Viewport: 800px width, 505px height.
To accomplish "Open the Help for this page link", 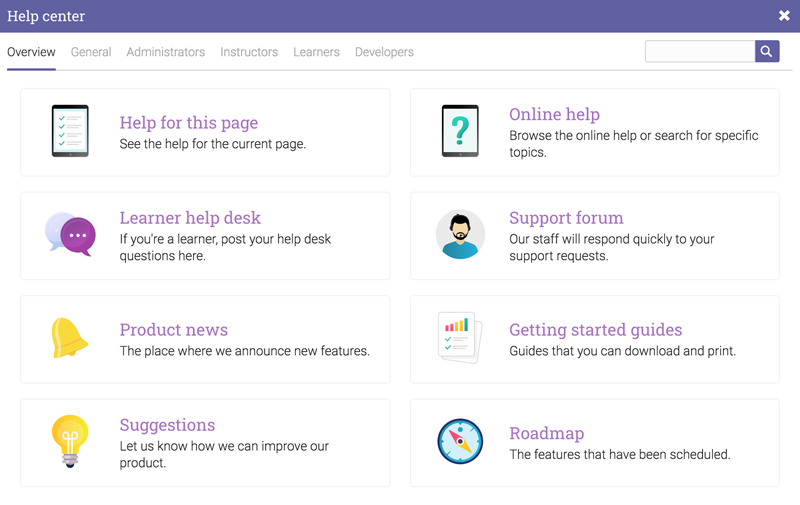I will [x=189, y=122].
